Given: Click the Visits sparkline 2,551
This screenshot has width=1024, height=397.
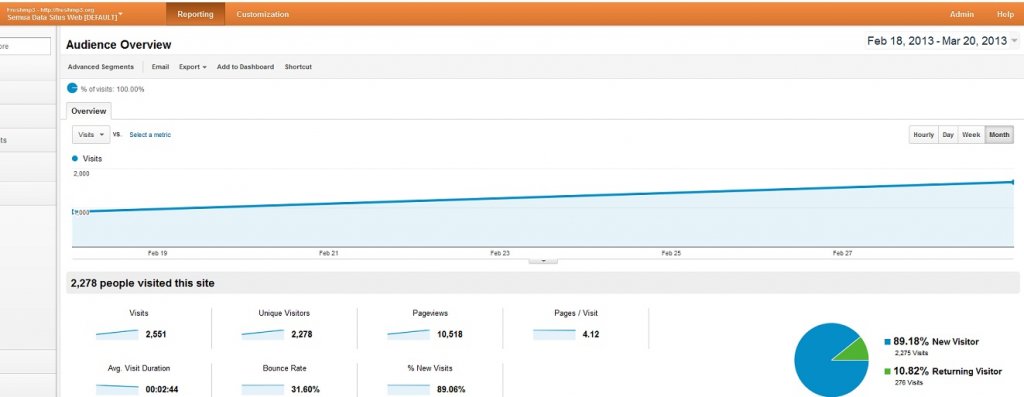Looking at the screenshot, I should point(118,334).
